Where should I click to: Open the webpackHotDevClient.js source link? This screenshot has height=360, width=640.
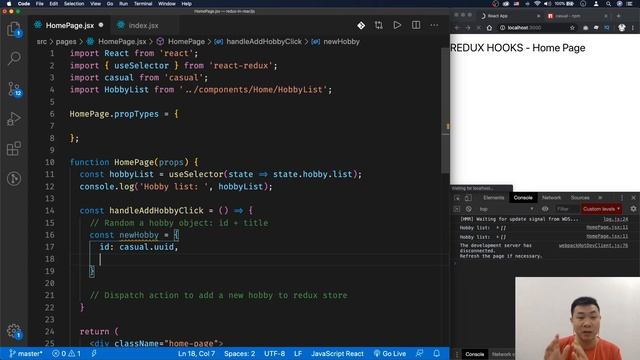pyautogui.click(x=593, y=245)
